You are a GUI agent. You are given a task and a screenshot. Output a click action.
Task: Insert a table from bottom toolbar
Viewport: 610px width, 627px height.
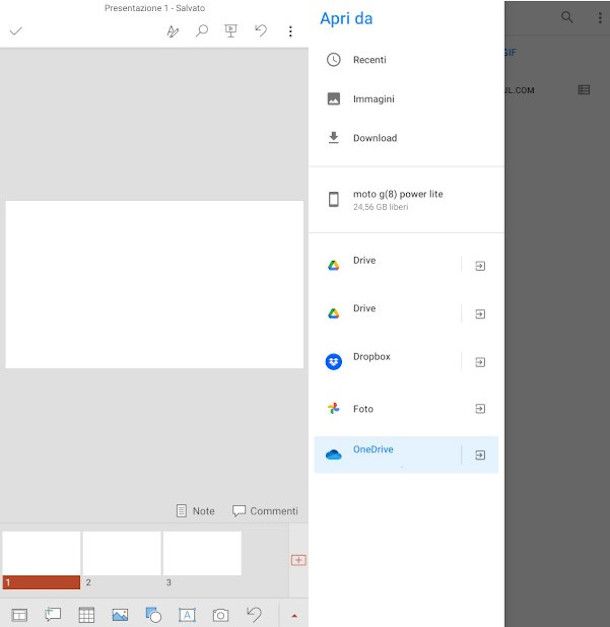[86, 615]
